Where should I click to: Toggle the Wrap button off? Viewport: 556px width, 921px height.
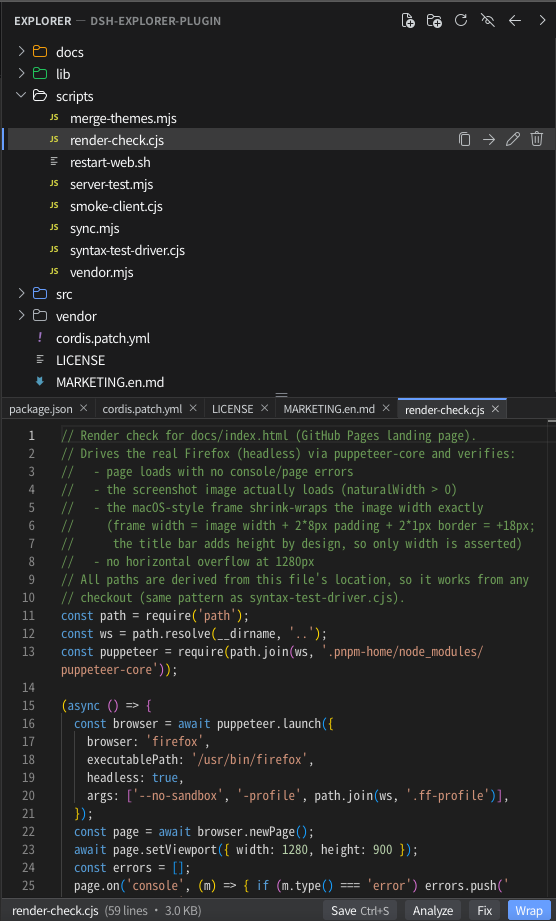[x=529, y=910]
